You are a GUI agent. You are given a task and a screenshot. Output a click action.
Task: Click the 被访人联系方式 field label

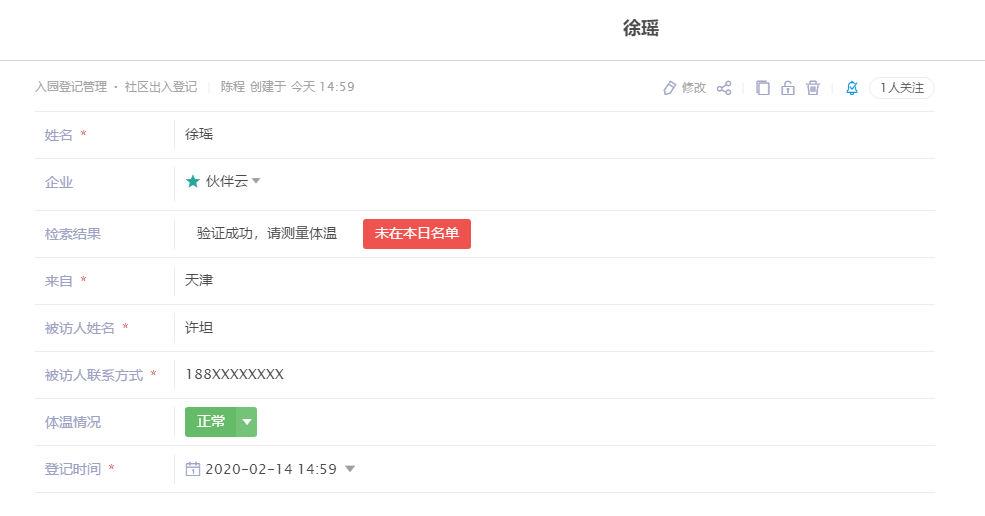(94, 375)
